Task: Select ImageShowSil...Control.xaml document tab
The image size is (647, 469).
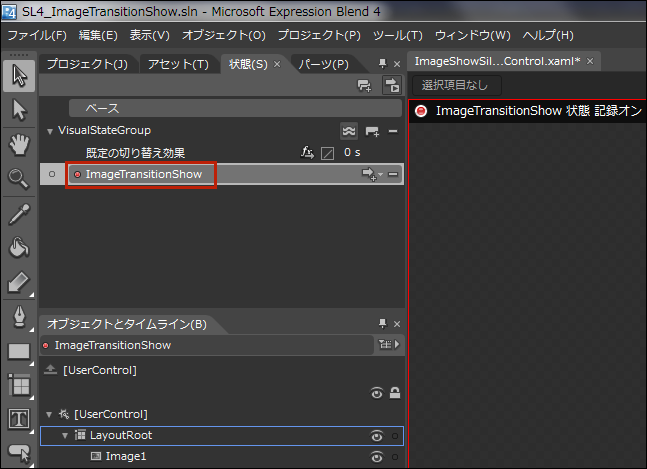Action: (x=497, y=61)
